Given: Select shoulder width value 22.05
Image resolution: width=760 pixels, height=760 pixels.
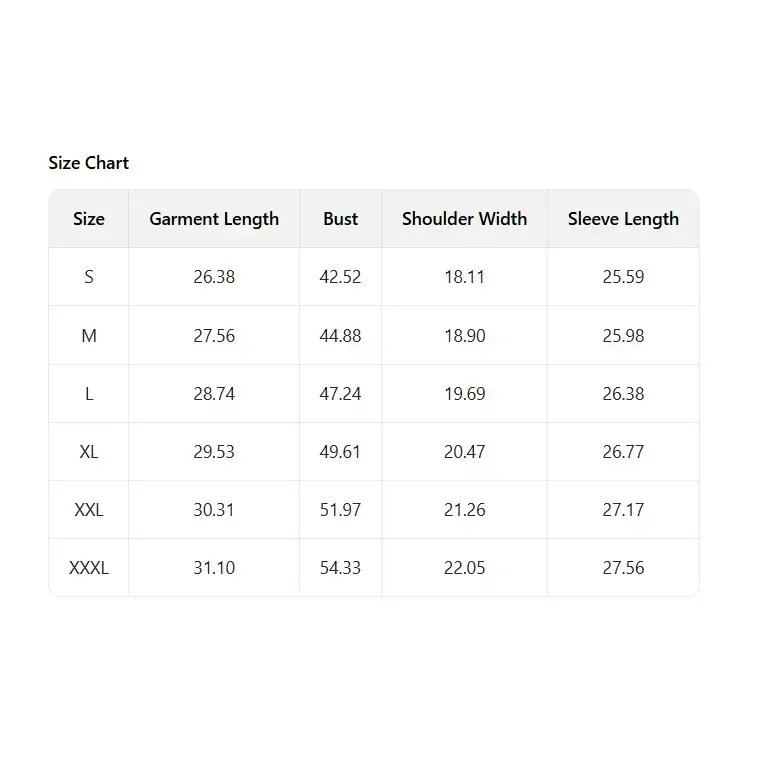Looking at the screenshot, I should click(464, 568).
